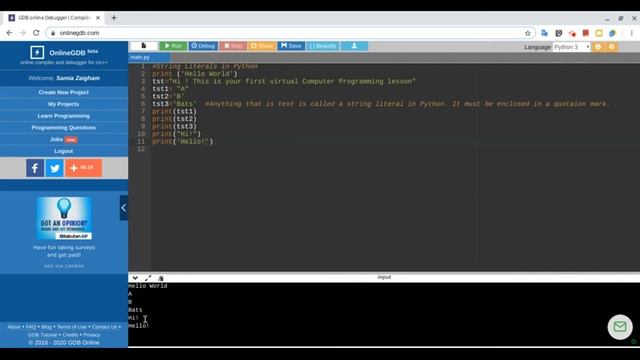The image size is (640, 360).
Task: Open the Privacy footer link
Action: click(92, 335)
